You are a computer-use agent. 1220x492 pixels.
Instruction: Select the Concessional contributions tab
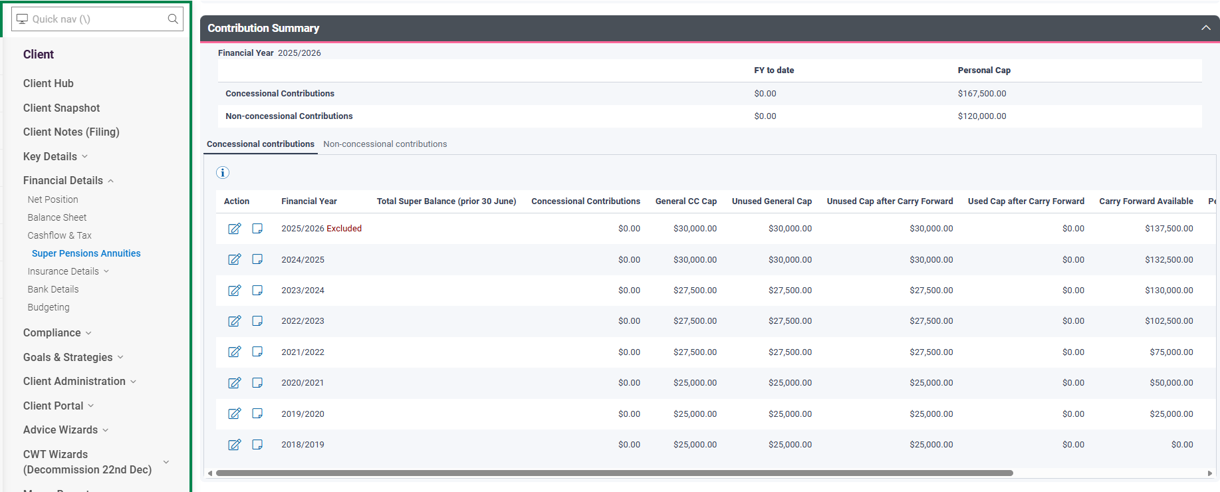(260, 144)
